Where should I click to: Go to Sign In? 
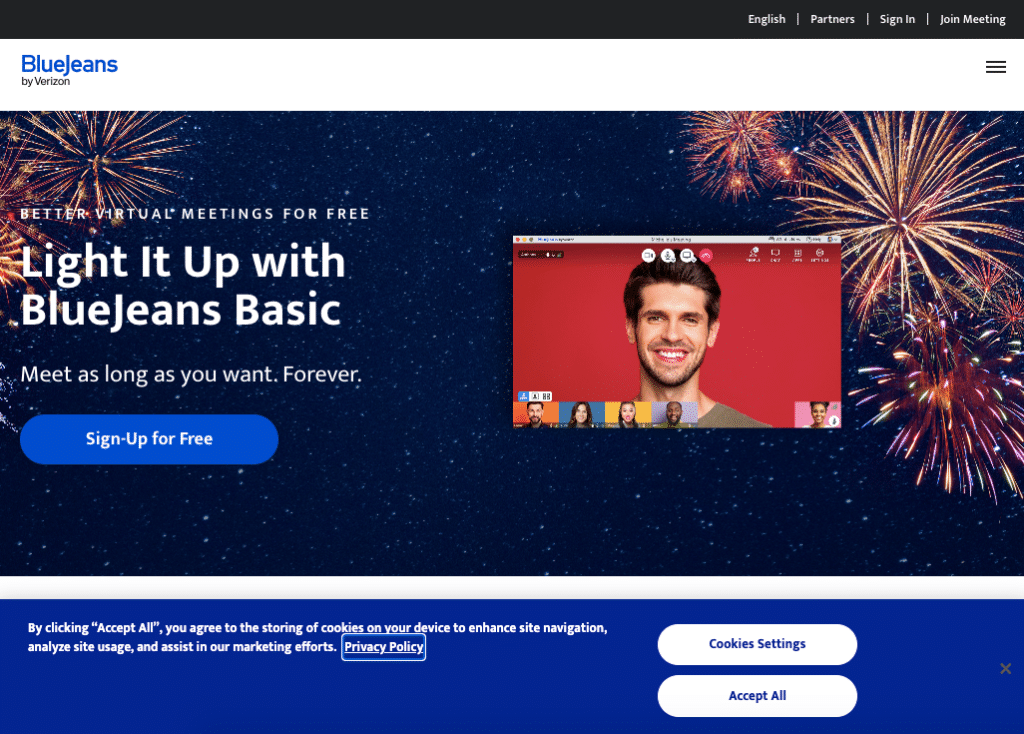point(897,19)
